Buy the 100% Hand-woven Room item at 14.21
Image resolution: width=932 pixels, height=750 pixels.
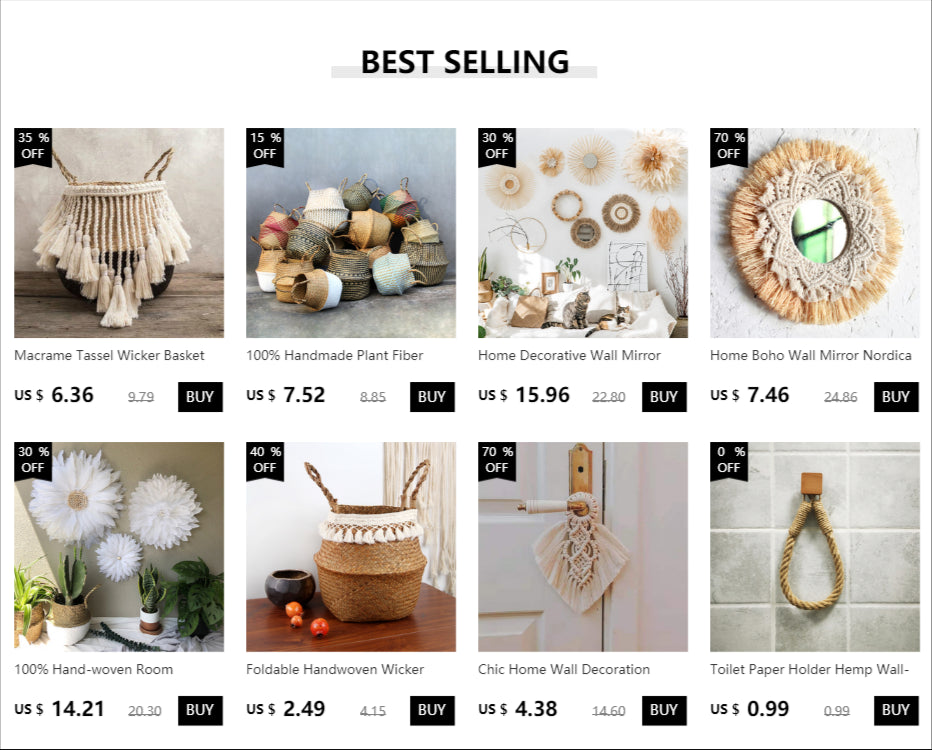click(200, 710)
